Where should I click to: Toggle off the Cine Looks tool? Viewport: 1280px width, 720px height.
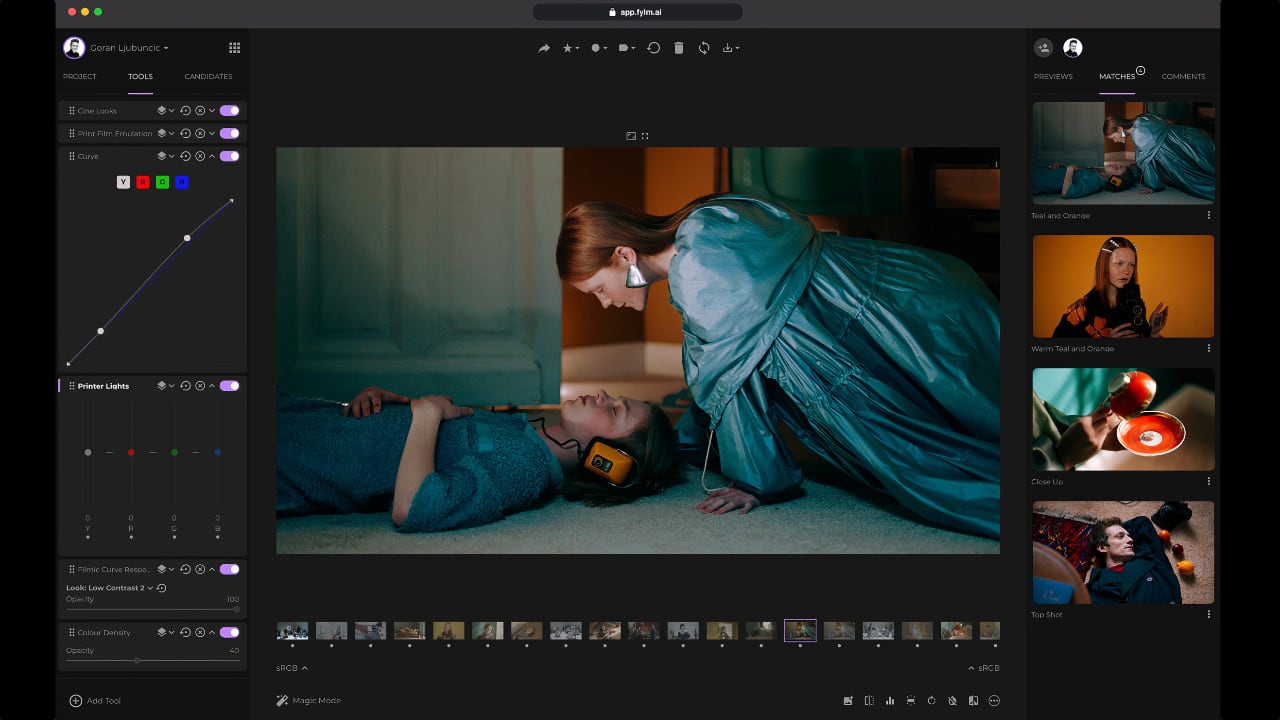tap(229, 111)
